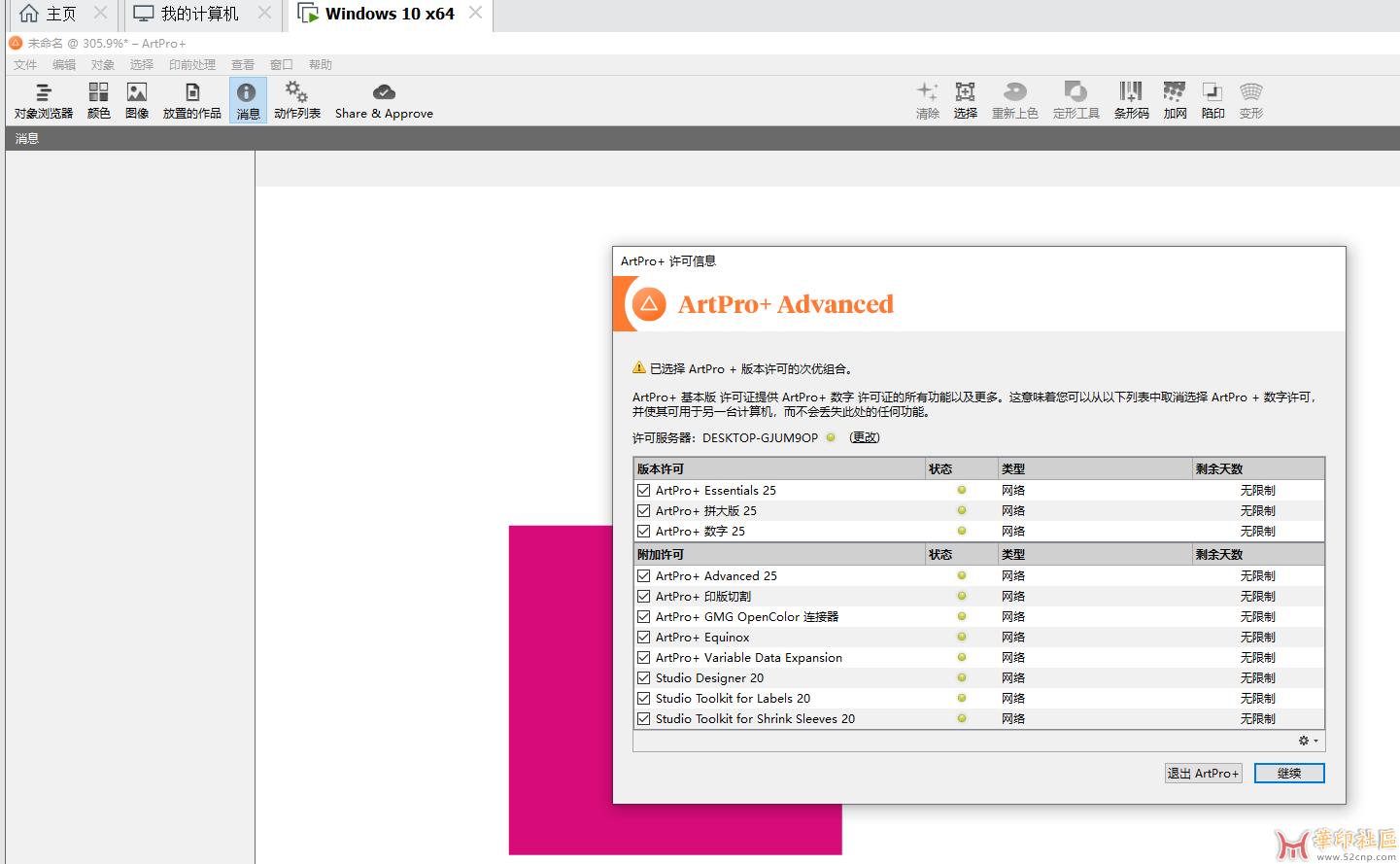This screenshot has width=1400, height=864.
Task: Click the Quit ArtPro+ (退出 ArtPro+) button
Action: pos(1204,773)
